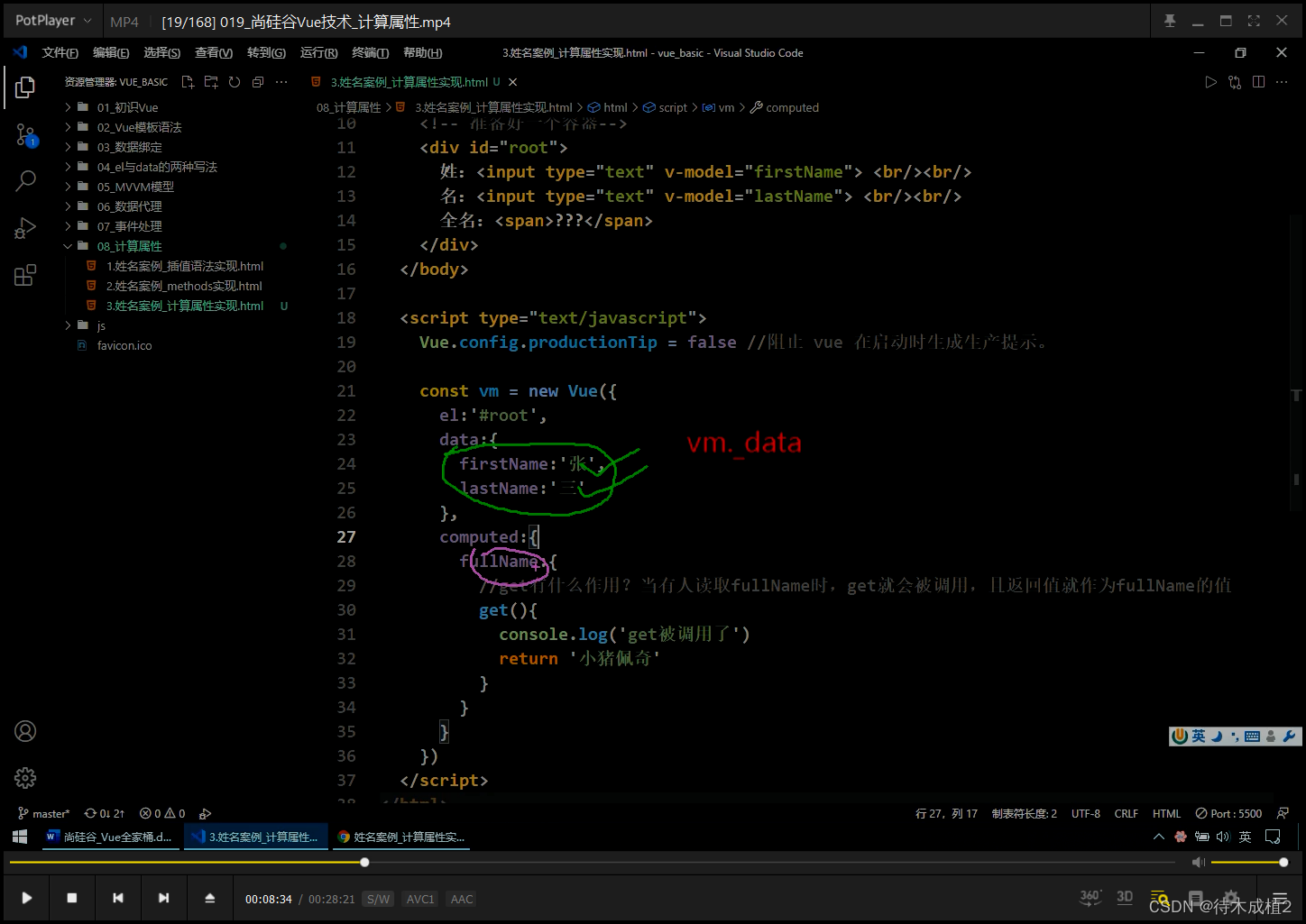Open the Accounts icon in activity bar
The image size is (1306, 924).
tap(25, 731)
